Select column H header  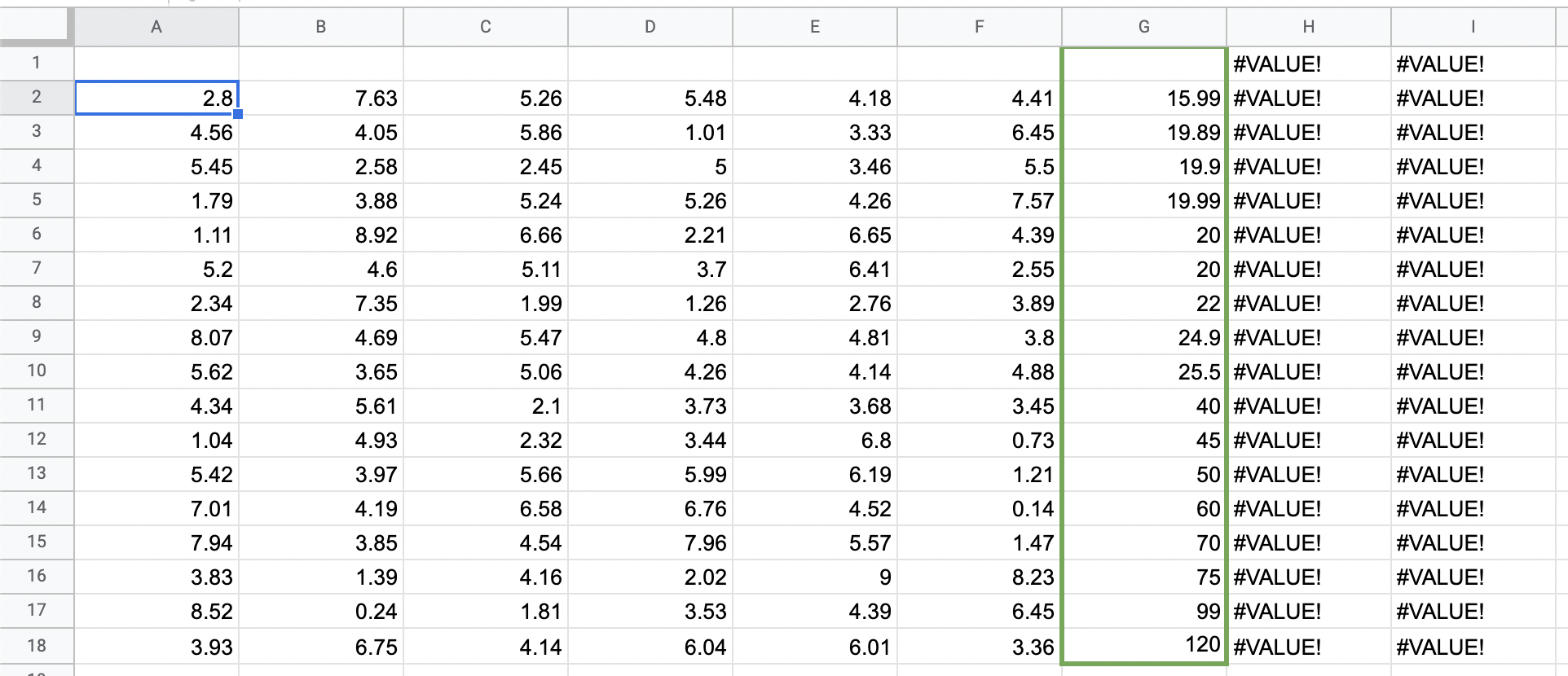click(1308, 27)
